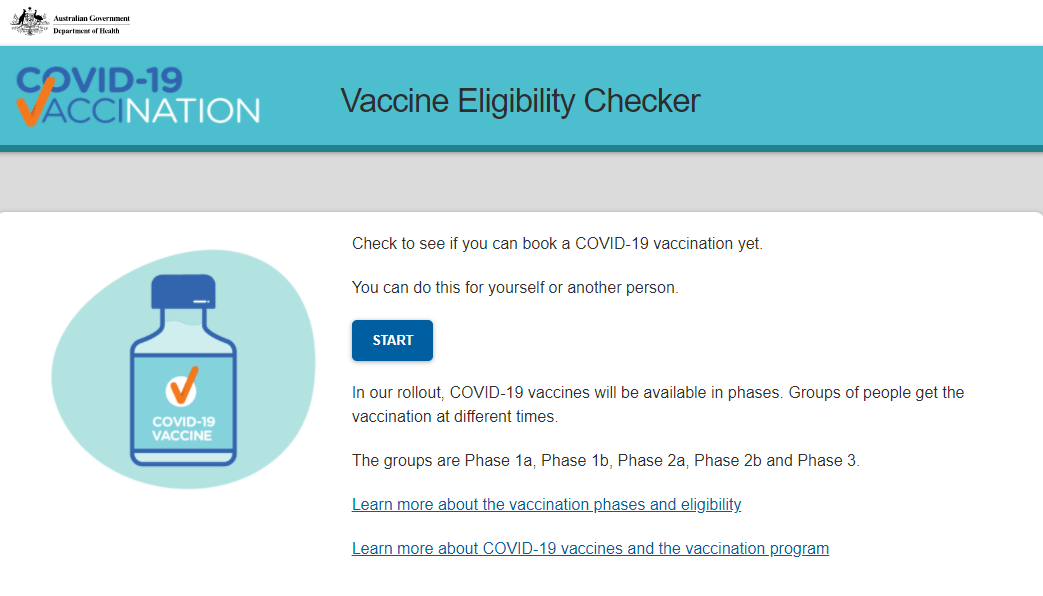Viewport: 1043px width, 596px height.
Task: Click the blue cap of the vaccine bottle
Action: click(x=182, y=291)
